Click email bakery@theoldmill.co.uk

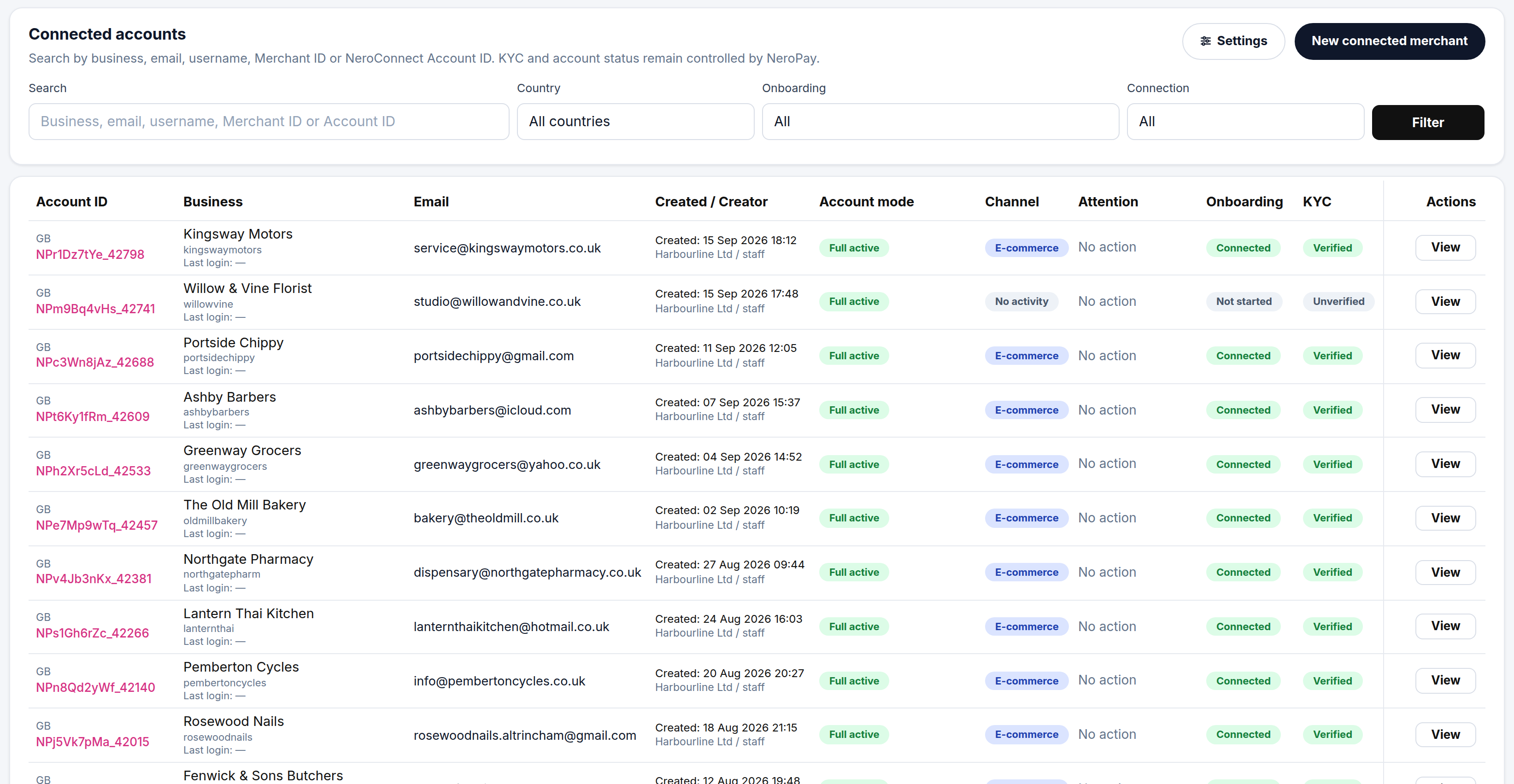click(x=486, y=518)
